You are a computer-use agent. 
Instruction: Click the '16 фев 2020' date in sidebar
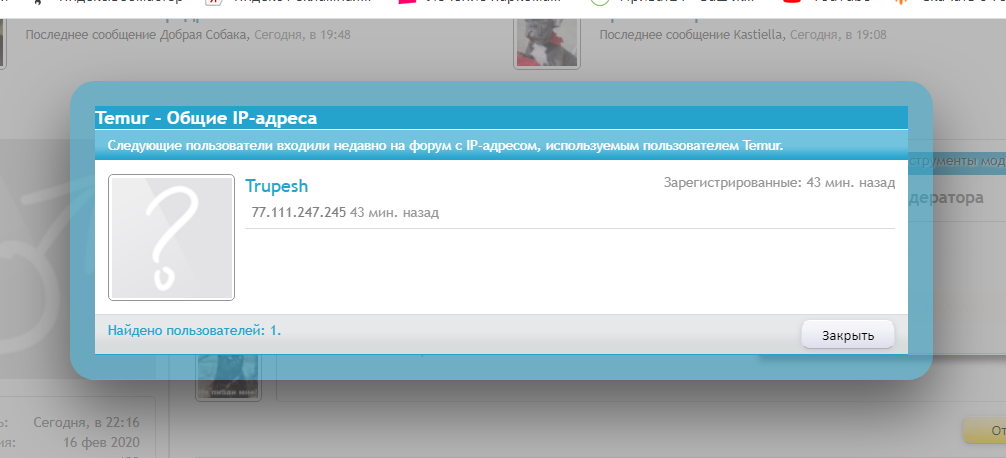[101, 443]
